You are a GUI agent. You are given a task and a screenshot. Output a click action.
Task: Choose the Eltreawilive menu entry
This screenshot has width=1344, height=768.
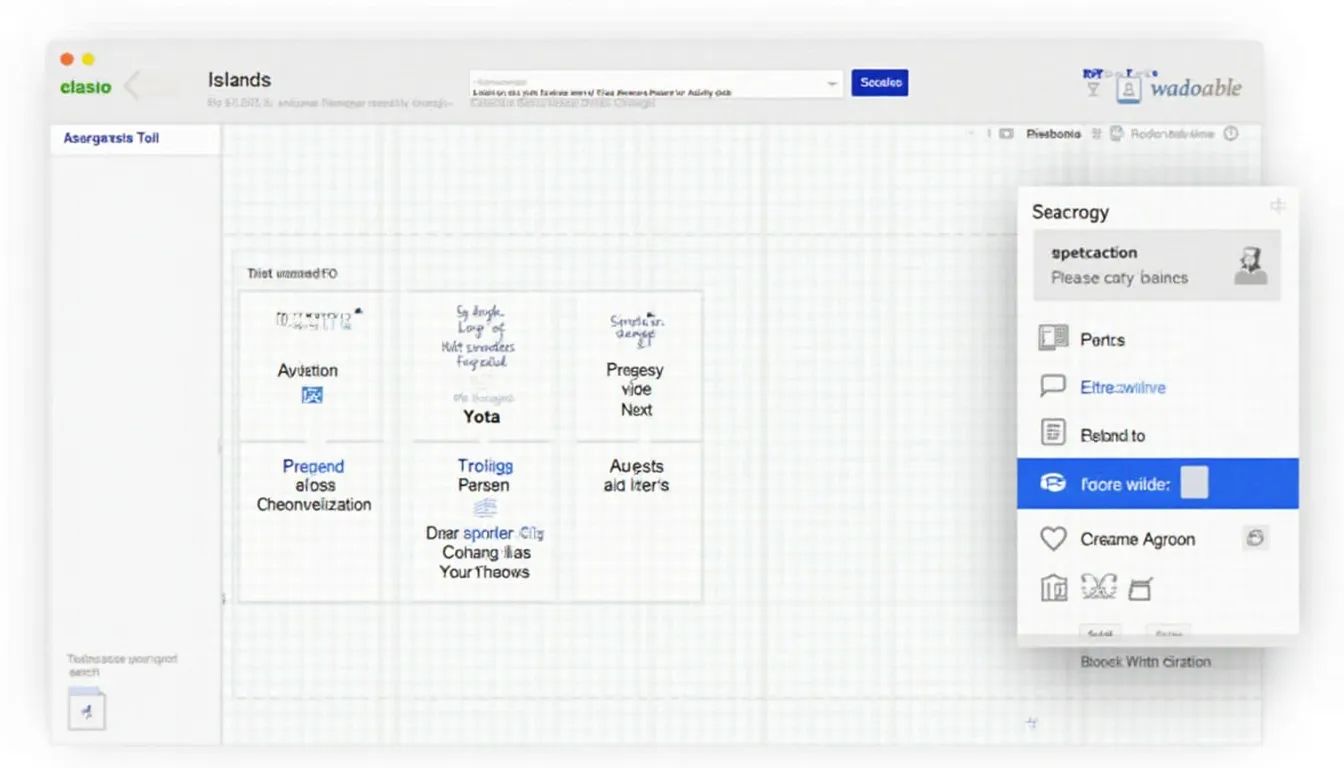[1123, 387]
